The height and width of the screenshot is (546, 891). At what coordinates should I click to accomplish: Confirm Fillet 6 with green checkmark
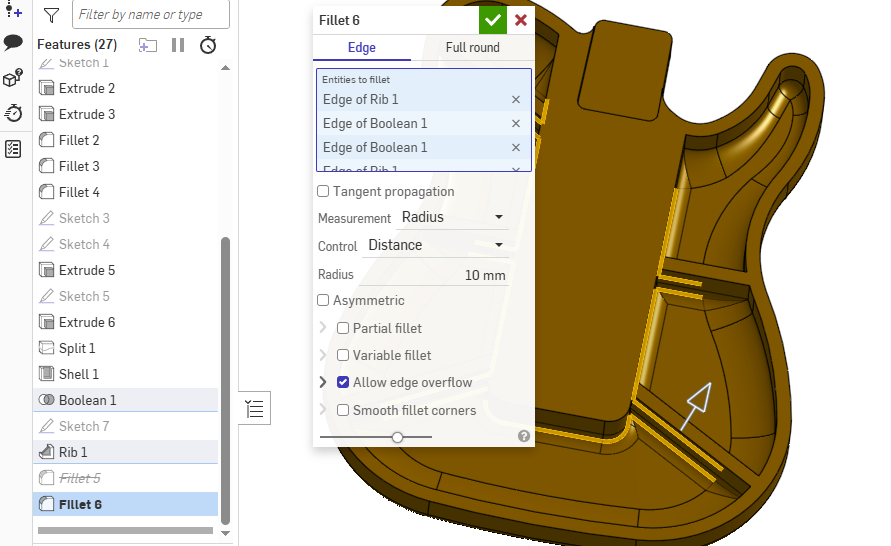coord(493,20)
